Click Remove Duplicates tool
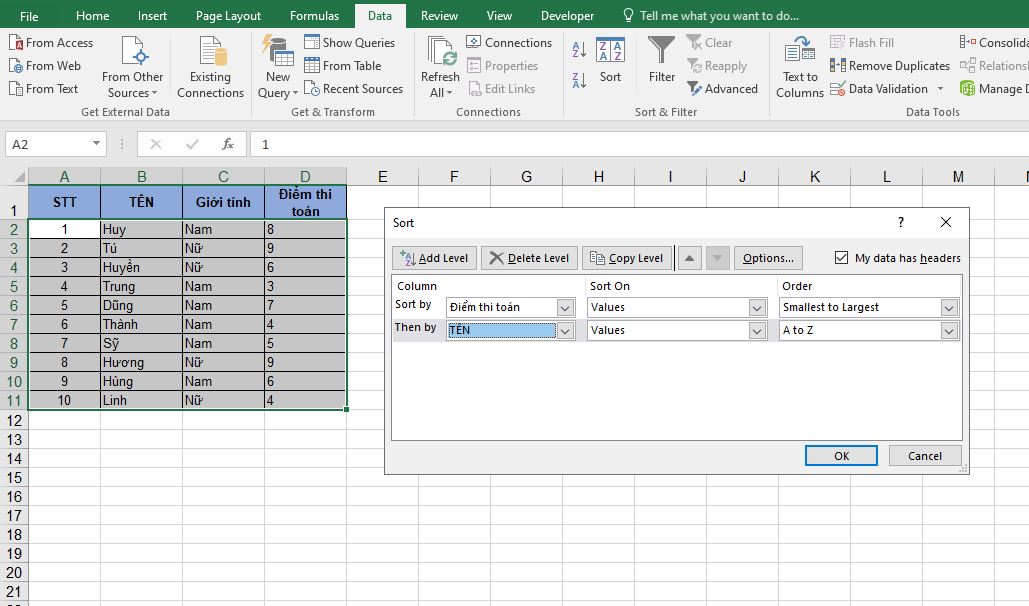This screenshot has height=606, width=1029. 889,66
